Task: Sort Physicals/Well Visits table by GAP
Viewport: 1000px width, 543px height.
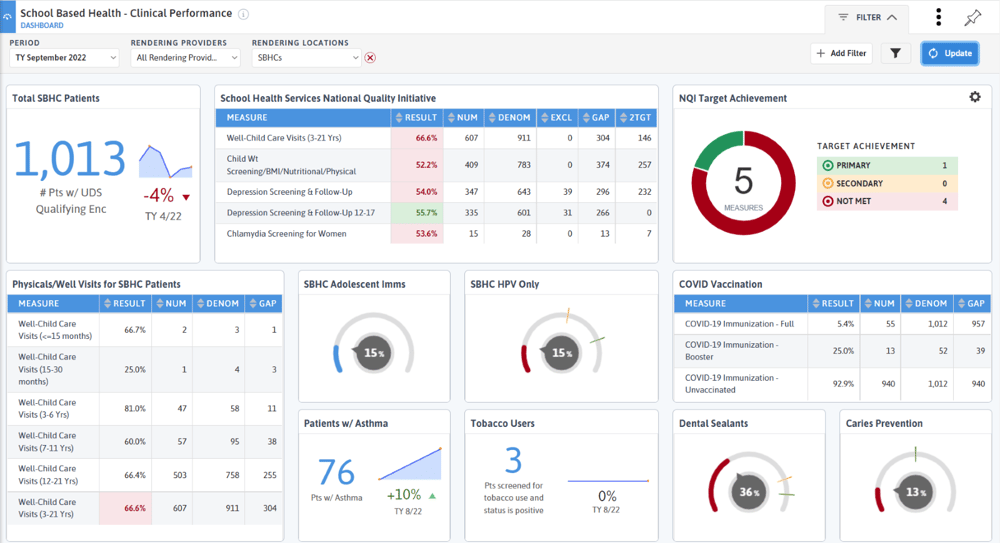Action: [x=263, y=304]
